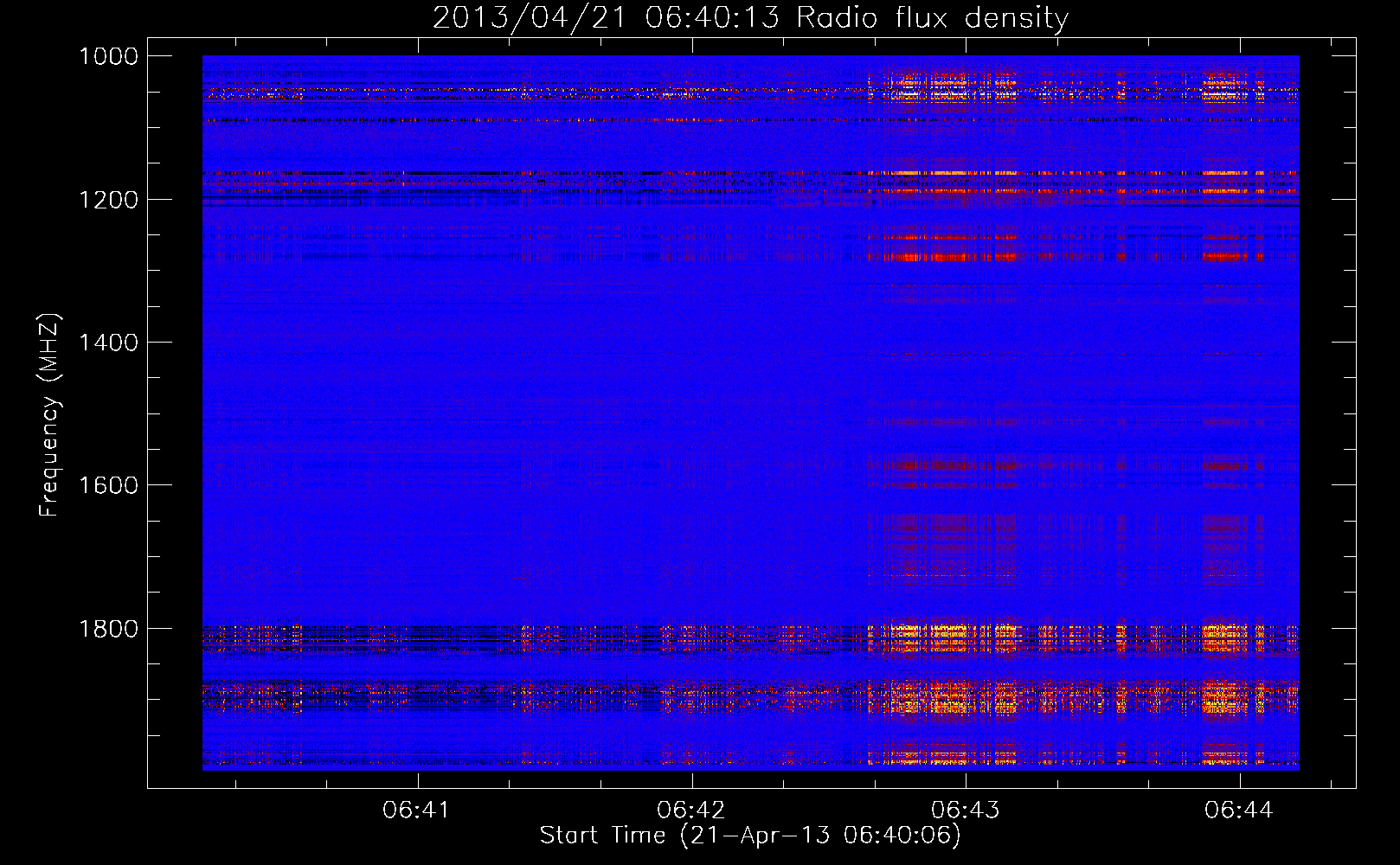Click the 'Start Time (21-Apr-13 06:40:06)' label
The height and width of the screenshot is (865, 1400).
750,836
